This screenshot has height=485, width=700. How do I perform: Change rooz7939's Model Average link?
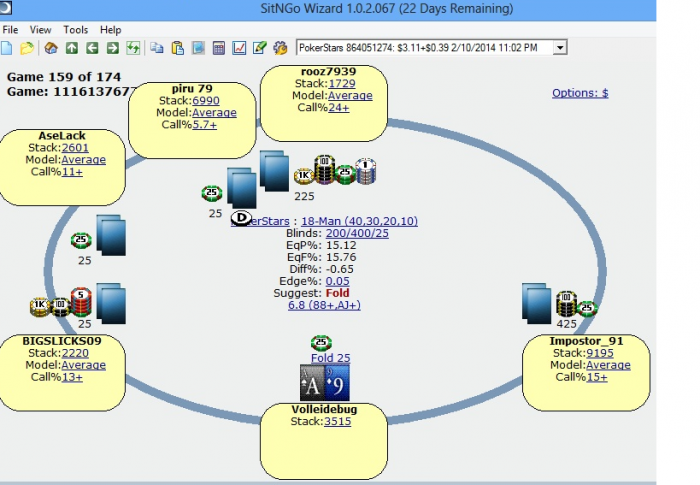coord(350,96)
